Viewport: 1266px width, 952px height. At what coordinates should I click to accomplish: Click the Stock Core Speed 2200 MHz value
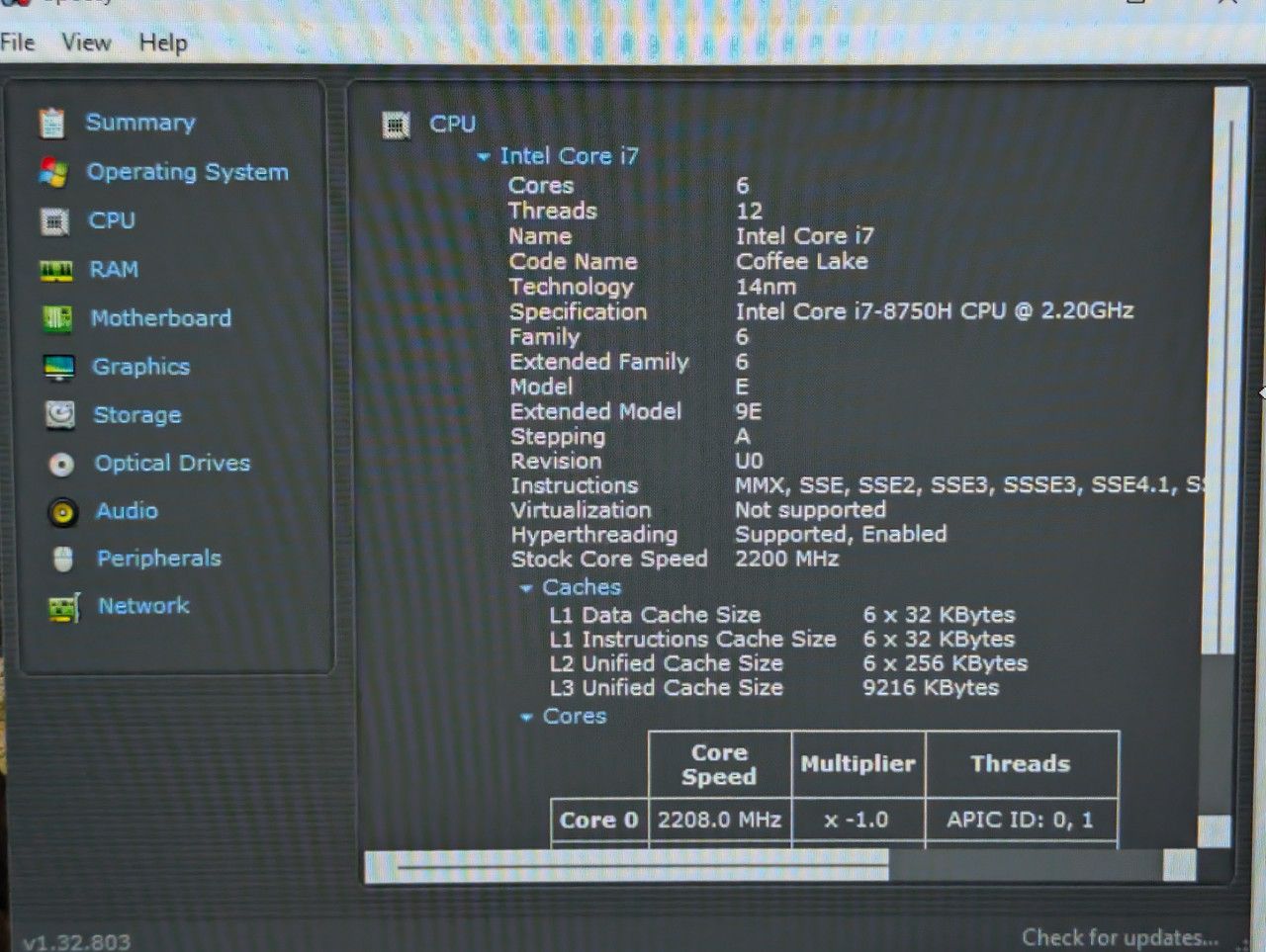787,560
